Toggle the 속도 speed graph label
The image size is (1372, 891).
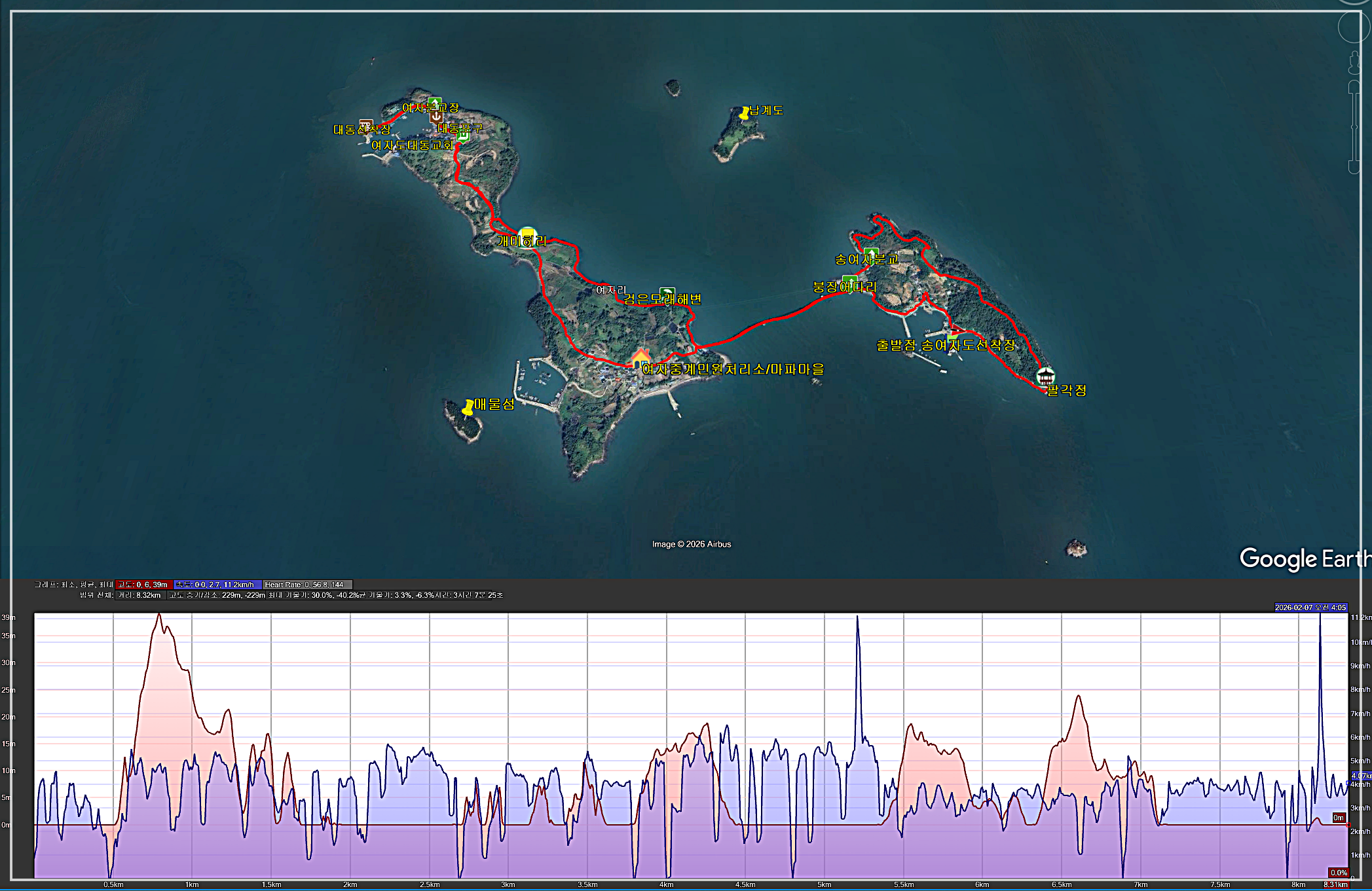point(218,585)
